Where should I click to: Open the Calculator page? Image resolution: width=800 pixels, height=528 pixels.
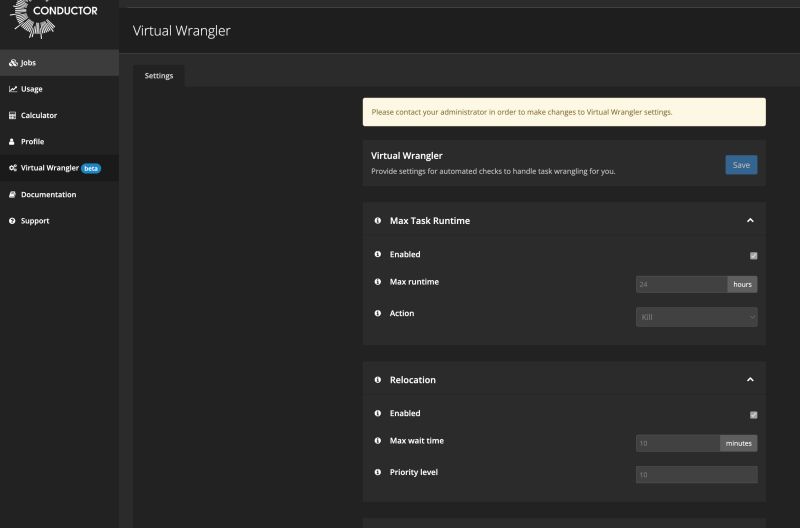coord(59,115)
